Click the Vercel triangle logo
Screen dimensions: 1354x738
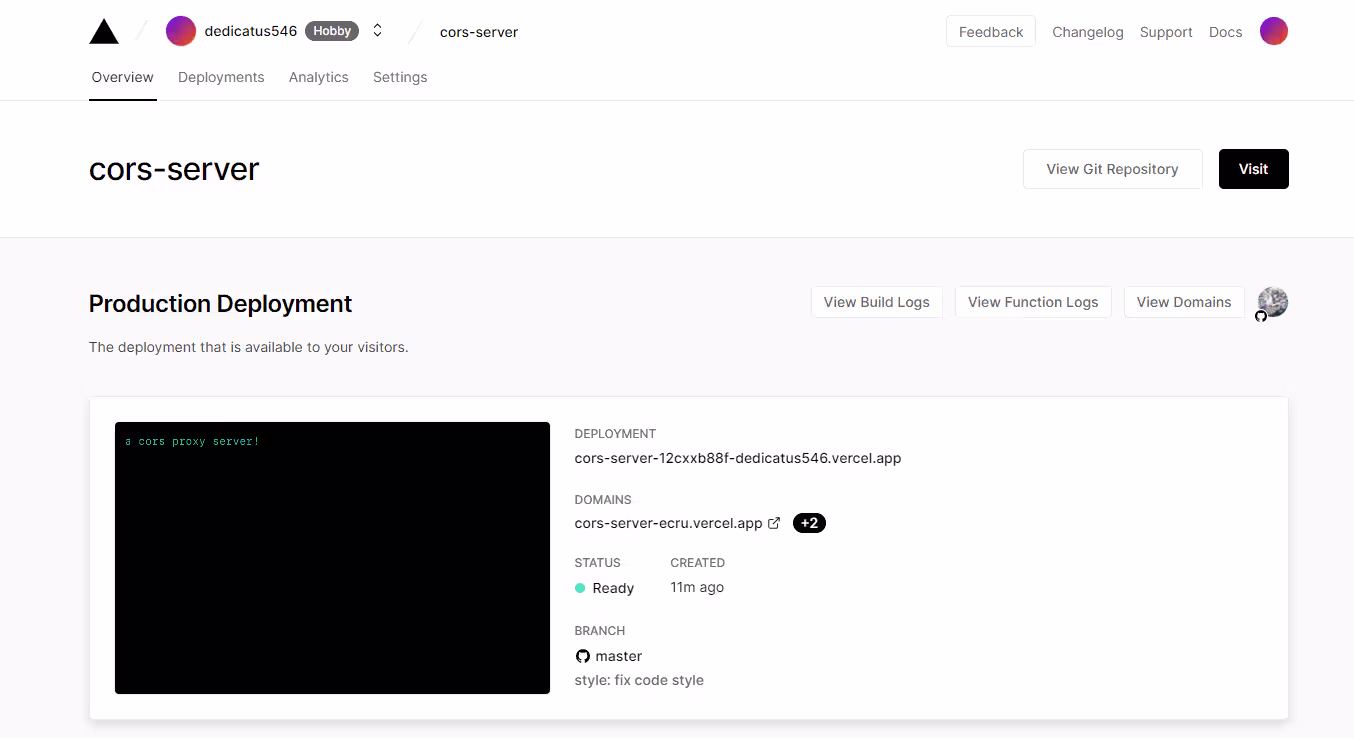104,32
